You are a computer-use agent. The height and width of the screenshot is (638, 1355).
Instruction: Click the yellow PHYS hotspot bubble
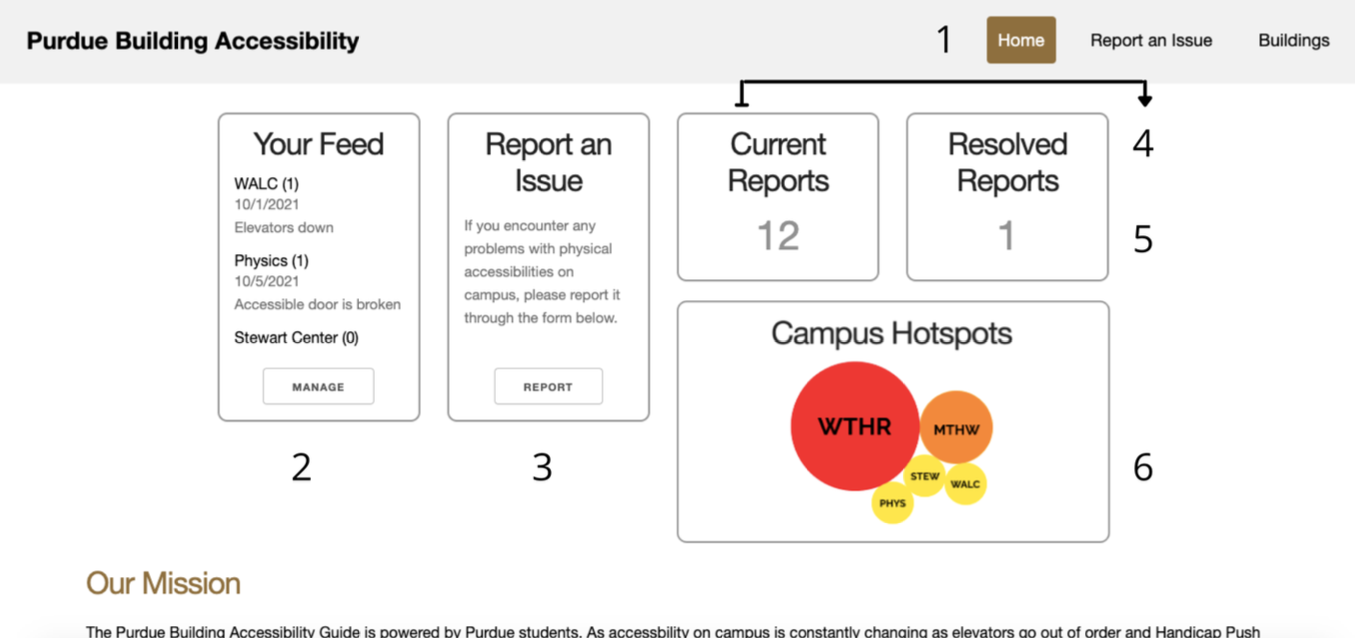pyautogui.click(x=892, y=503)
